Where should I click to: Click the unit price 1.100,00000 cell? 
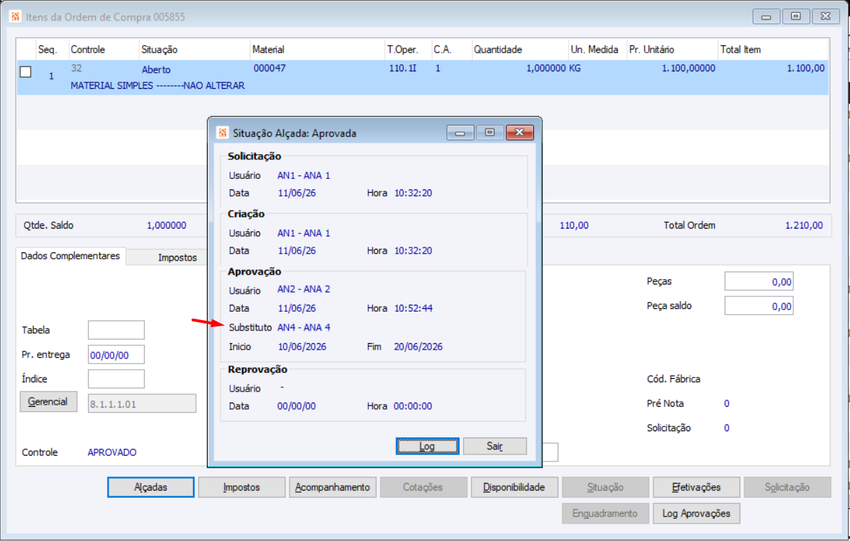coord(688,68)
